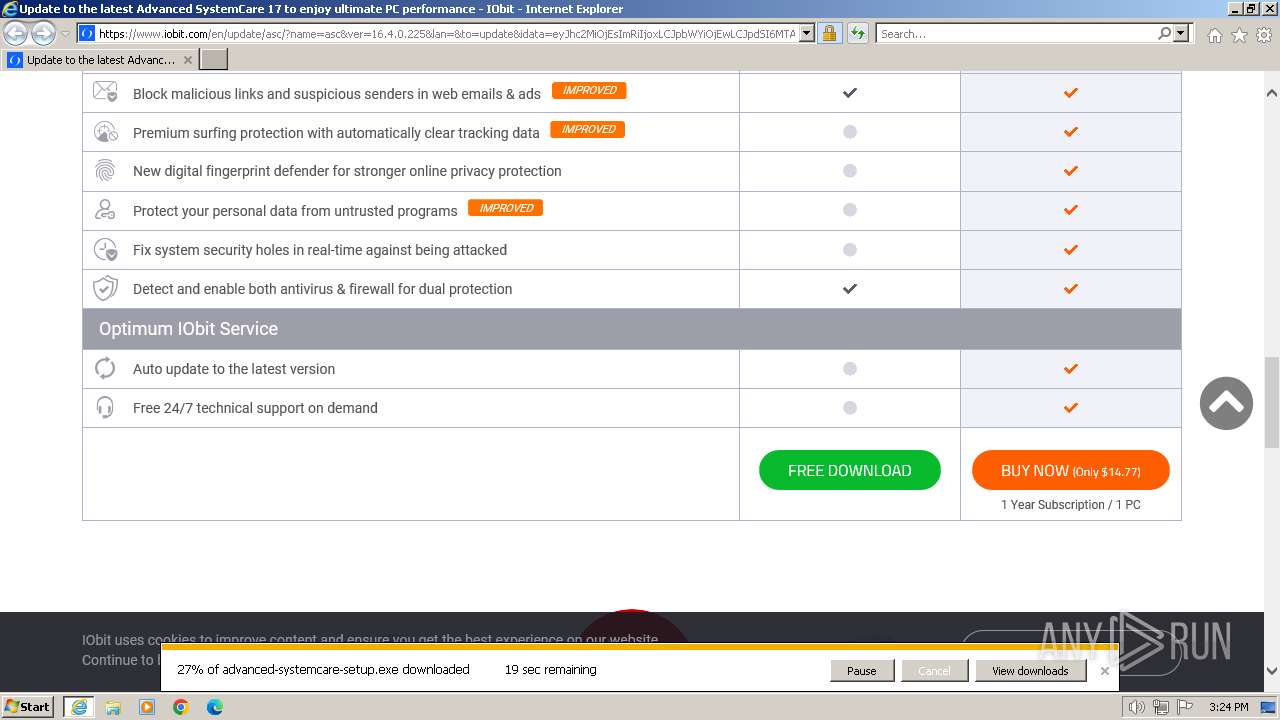Click the real-time security holes icon

tap(105, 250)
